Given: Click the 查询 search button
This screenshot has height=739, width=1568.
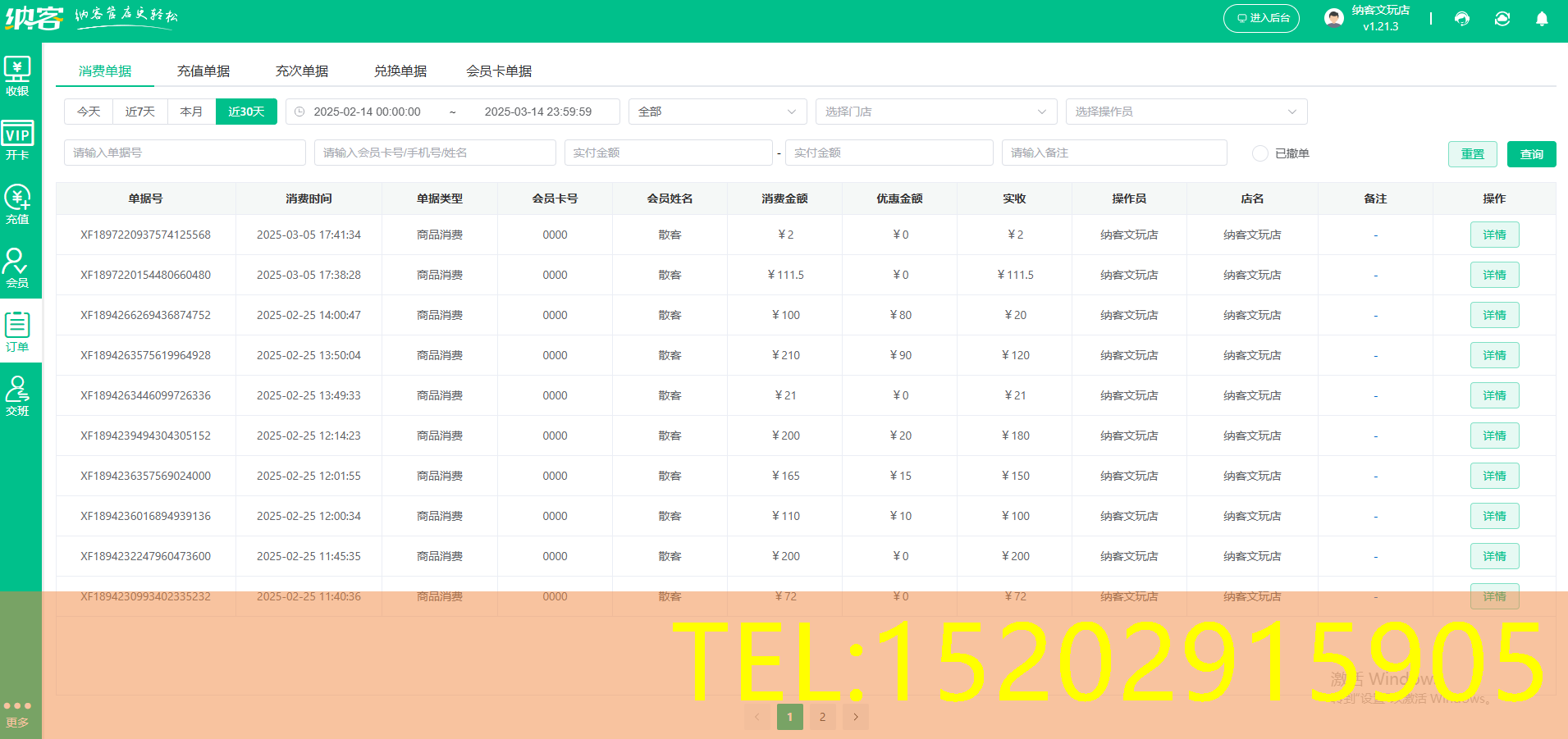Looking at the screenshot, I should coord(1532,153).
